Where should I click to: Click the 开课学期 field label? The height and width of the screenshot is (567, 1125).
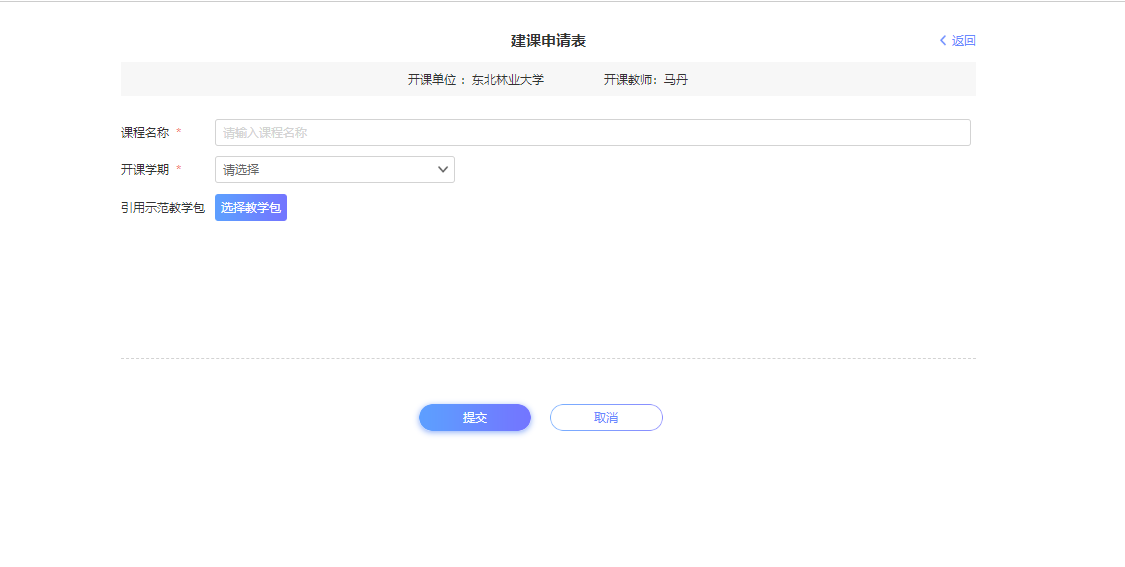click(145, 170)
